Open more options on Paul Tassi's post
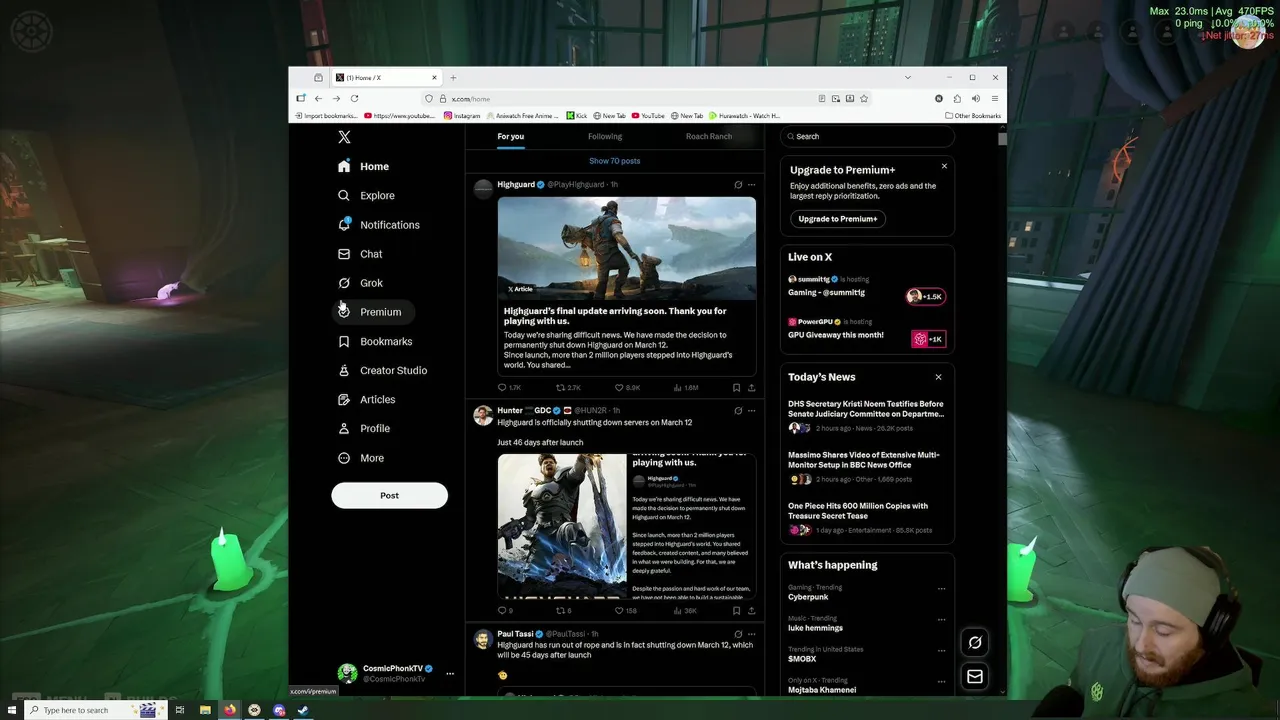1280x720 pixels. [x=752, y=634]
